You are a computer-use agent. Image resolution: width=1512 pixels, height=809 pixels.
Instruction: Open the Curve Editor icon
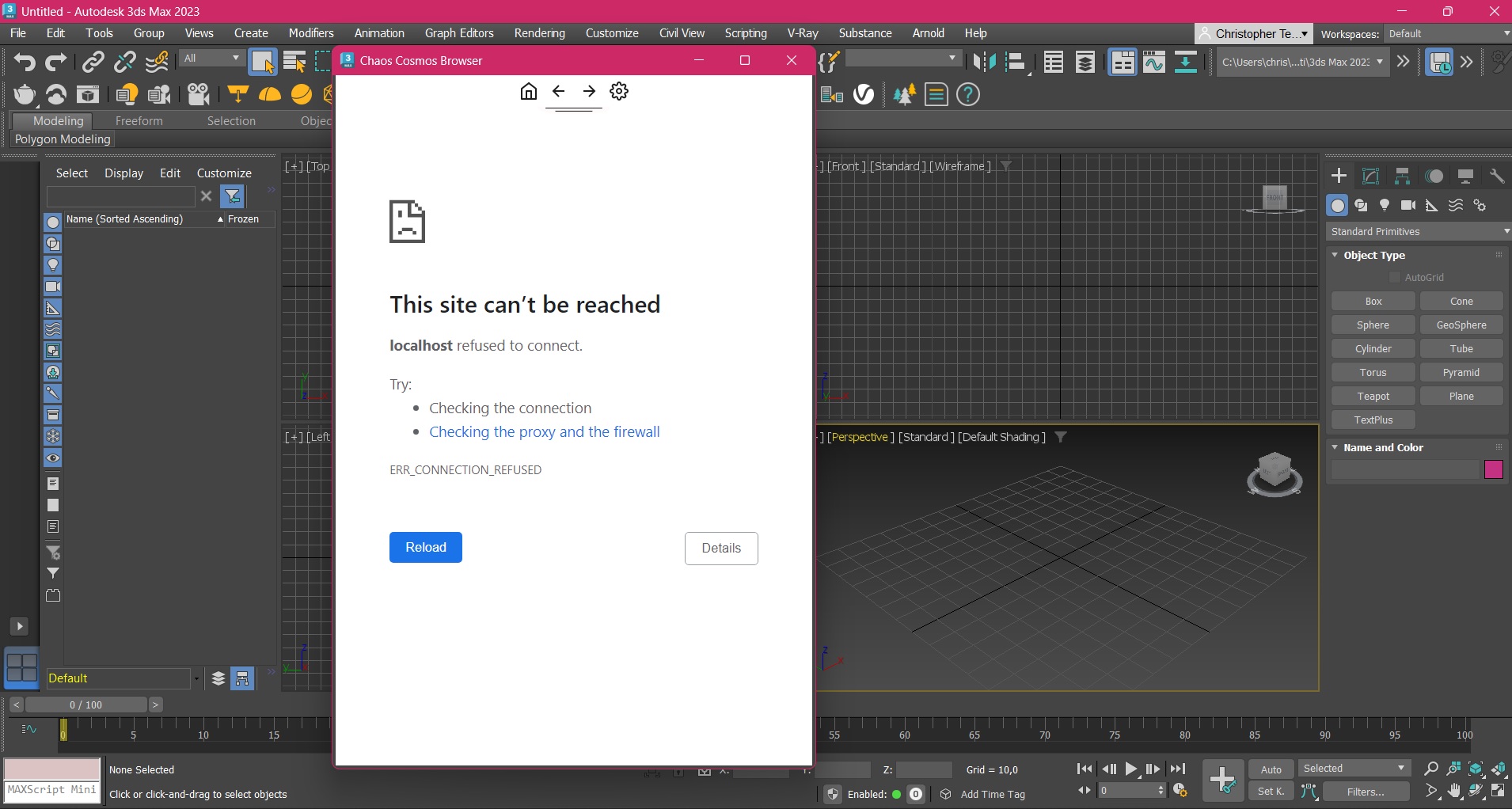point(1154,62)
